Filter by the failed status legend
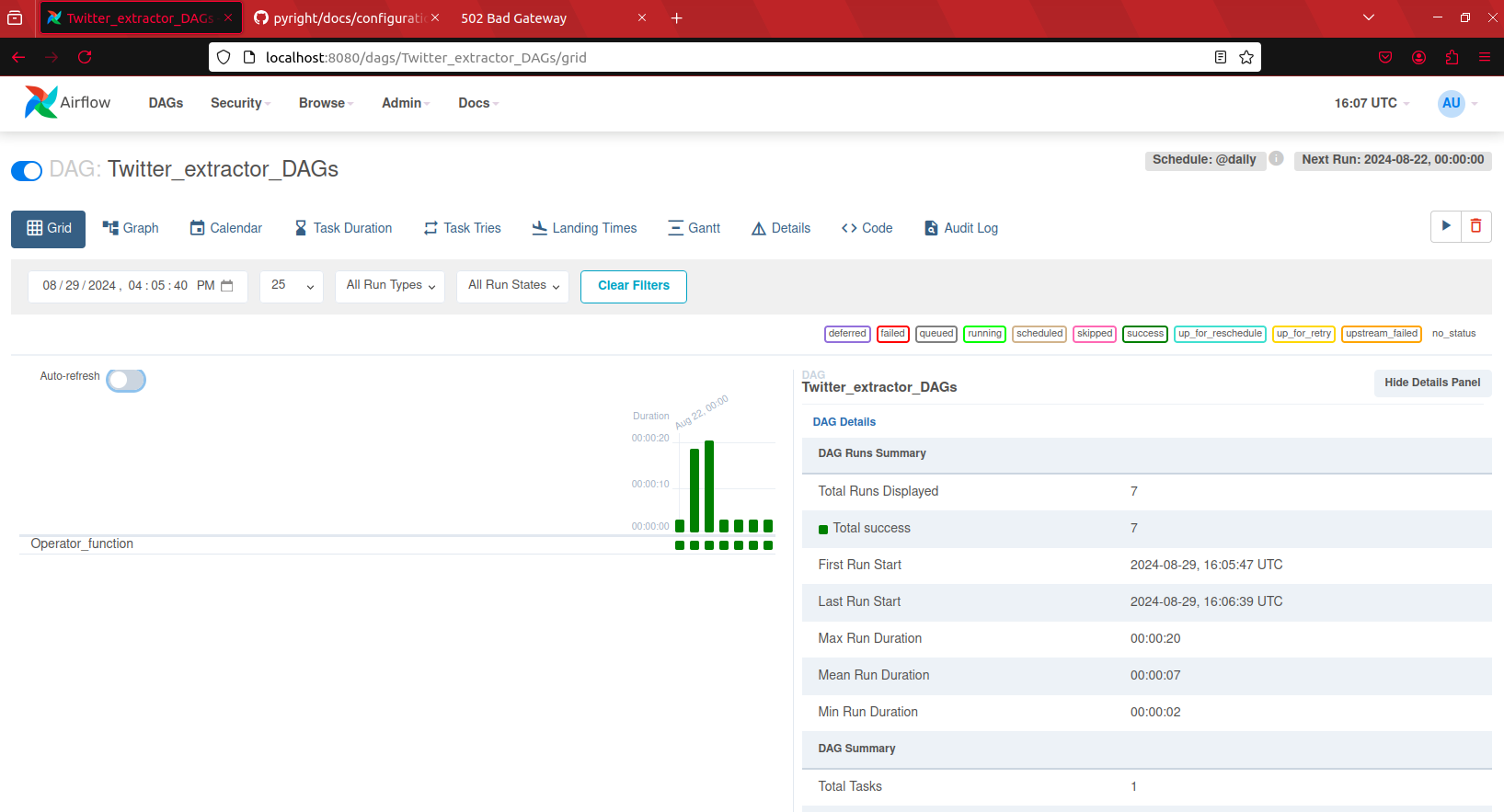This screenshot has width=1504, height=812. (x=892, y=334)
